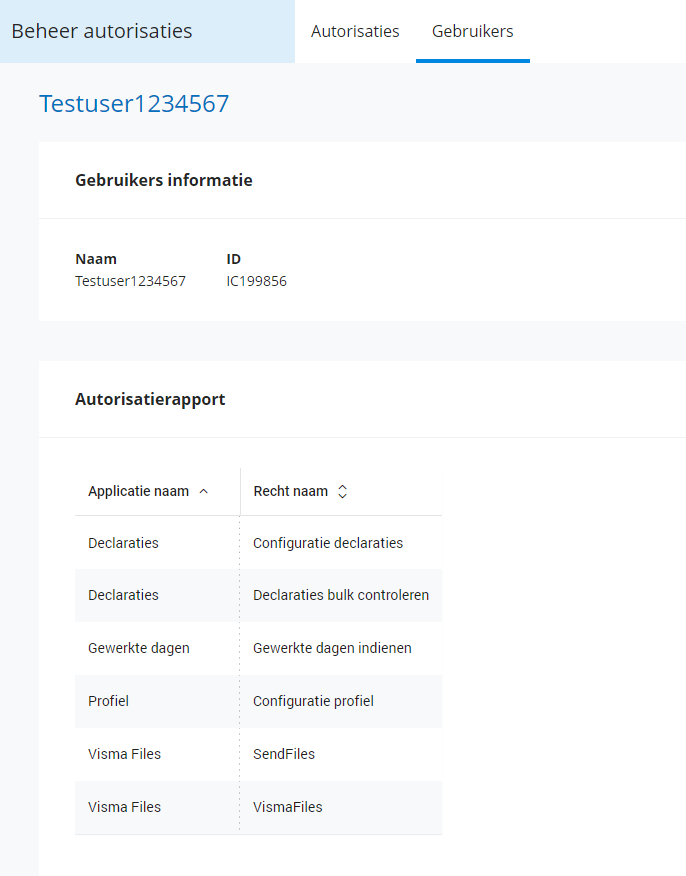Click the Testuser1234567 value under Naam

130,281
